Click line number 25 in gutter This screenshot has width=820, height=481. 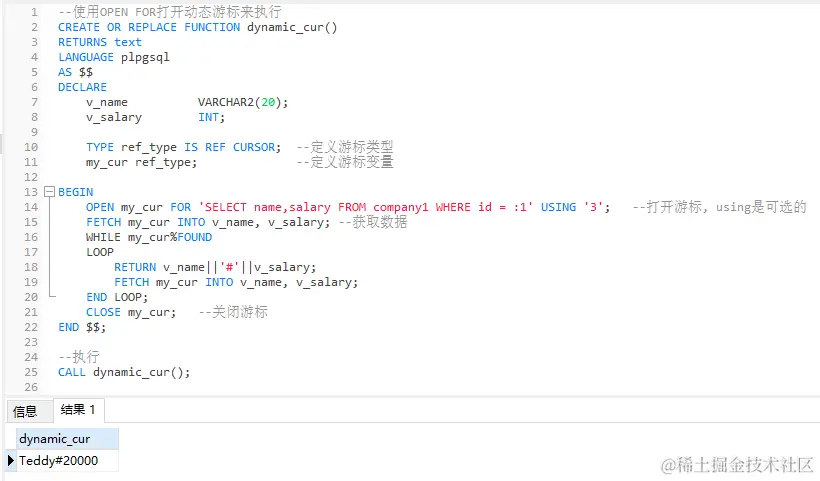(31, 372)
